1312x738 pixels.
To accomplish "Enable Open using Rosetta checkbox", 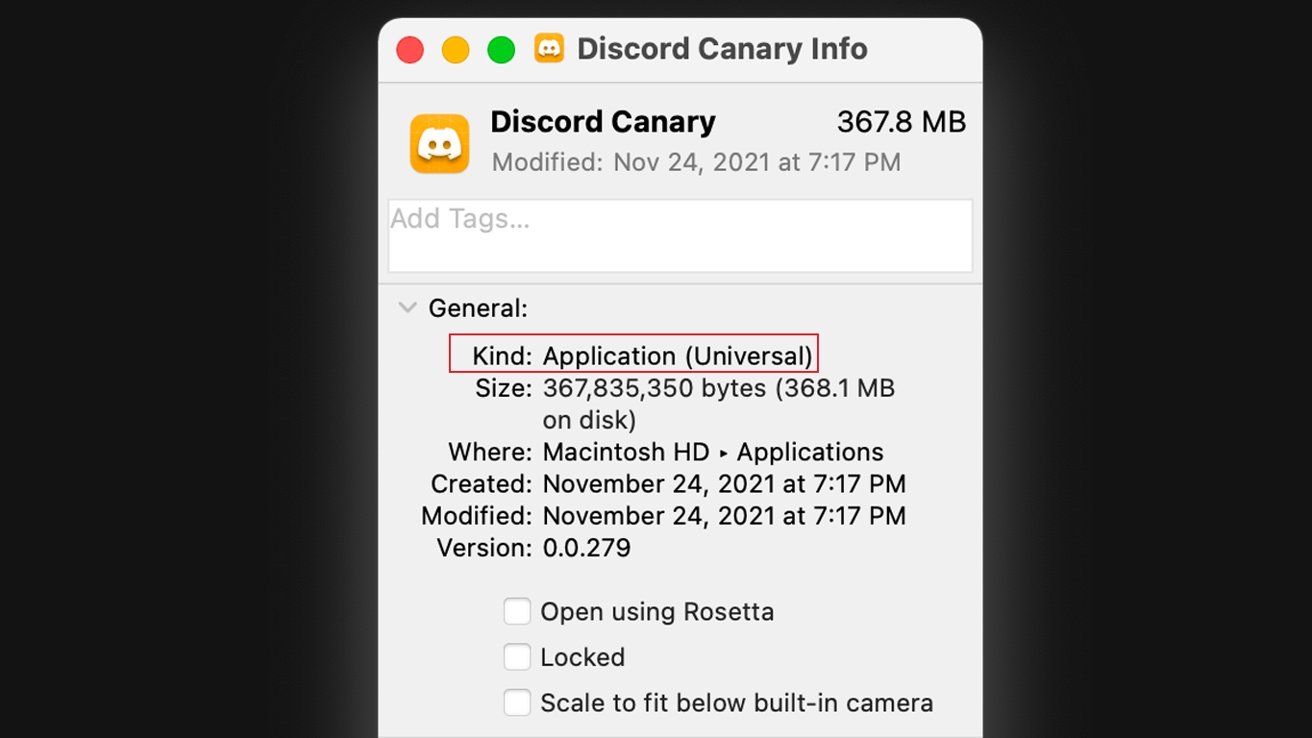I will (x=517, y=611).
